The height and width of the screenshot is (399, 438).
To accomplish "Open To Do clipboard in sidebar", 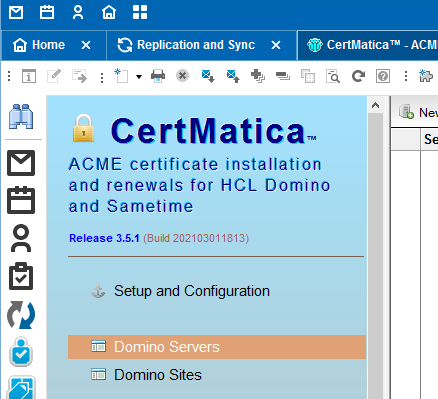I will pos(21,276).
